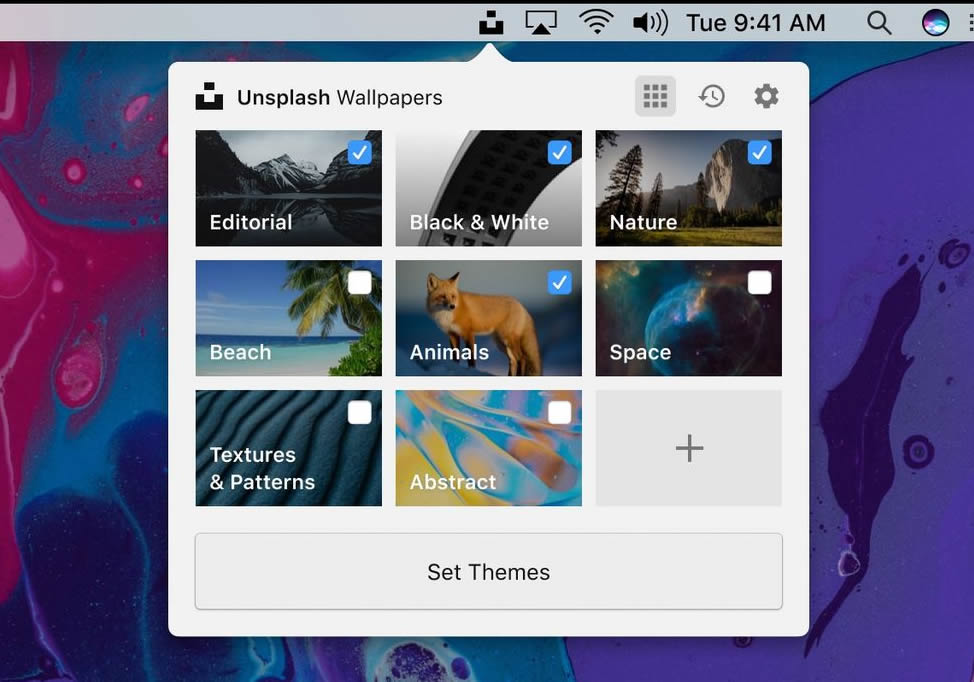Select the grid view themes icon
The width and height of the screenshot is (974, 682).
[x=655, y=97]
